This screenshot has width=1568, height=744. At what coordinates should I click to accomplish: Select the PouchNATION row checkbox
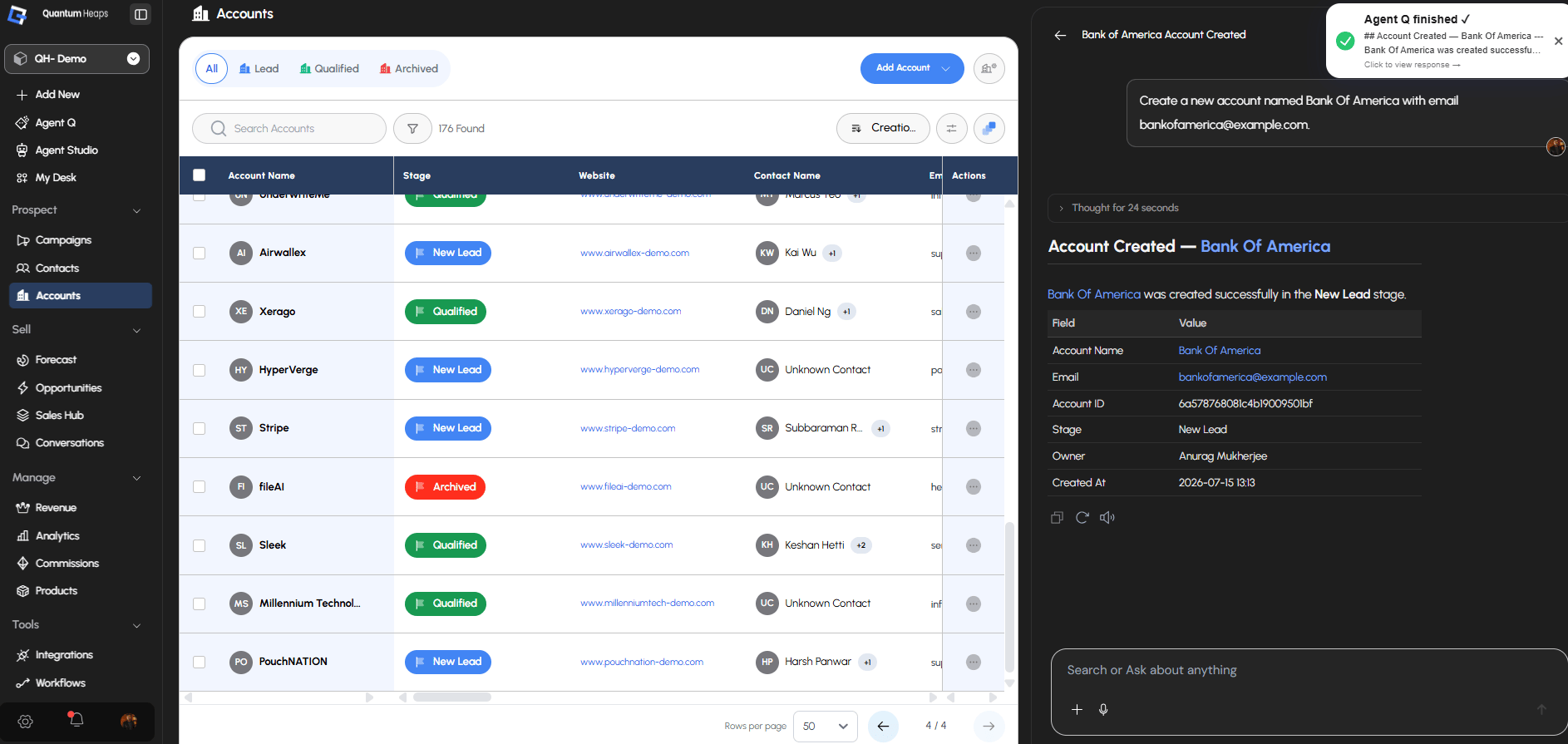pos(199,662)
